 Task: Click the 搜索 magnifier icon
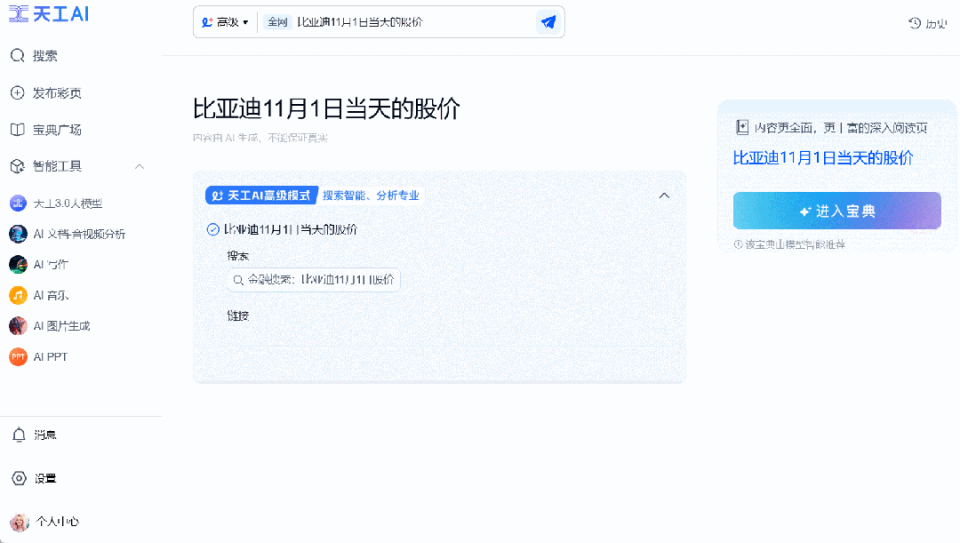pyautogui.click(x=17, y=56)
